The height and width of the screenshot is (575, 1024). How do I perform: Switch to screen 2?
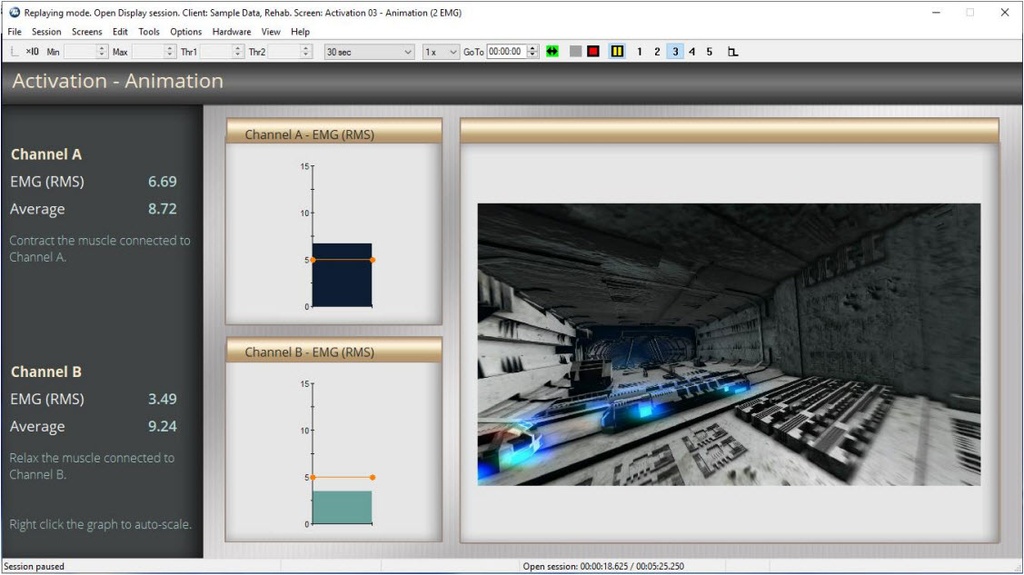click(x=657, y=52)
